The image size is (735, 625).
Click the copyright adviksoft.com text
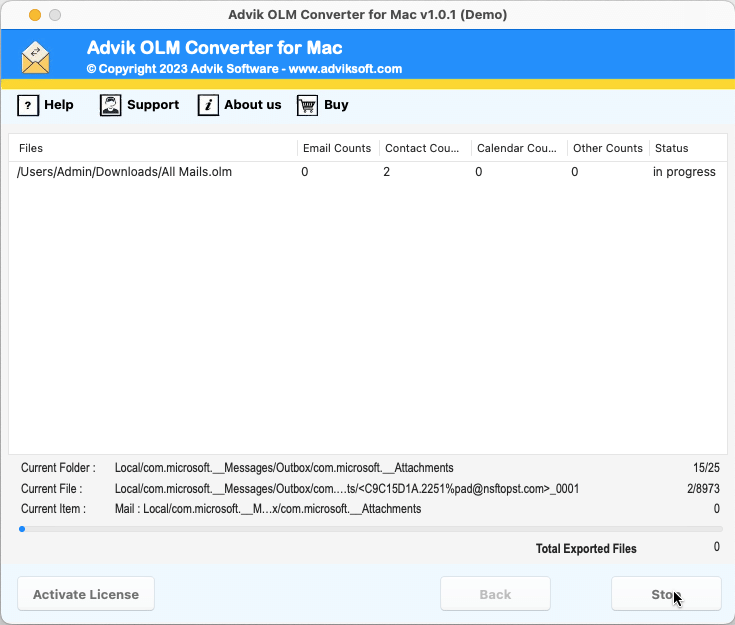point(244,69)
